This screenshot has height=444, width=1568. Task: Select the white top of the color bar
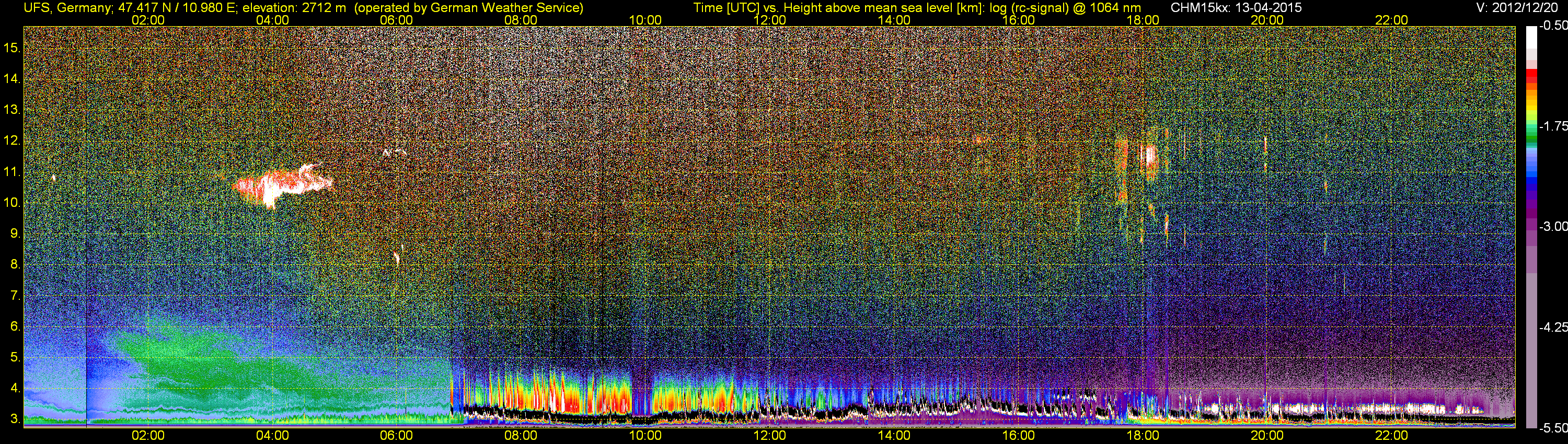1531,37
